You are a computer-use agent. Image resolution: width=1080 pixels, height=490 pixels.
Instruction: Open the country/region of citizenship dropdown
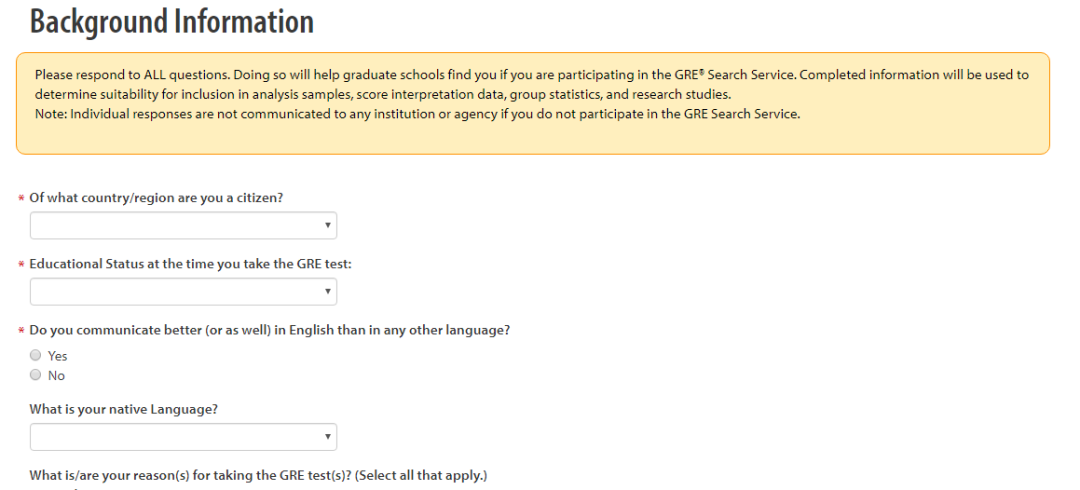pyautogui.click(x=183, y=225)
